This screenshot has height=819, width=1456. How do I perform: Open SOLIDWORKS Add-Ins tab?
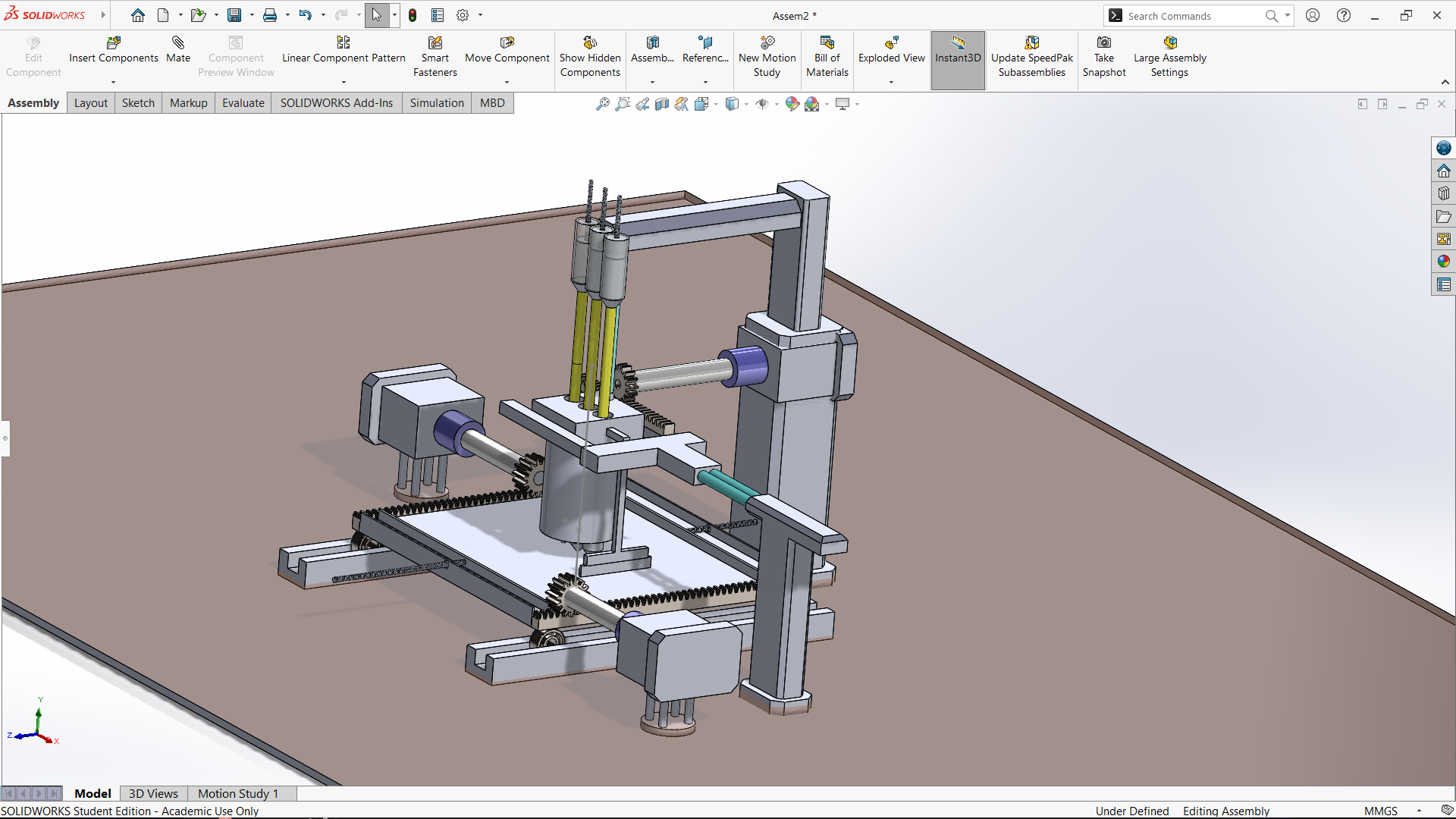click(x=337, y=103)
